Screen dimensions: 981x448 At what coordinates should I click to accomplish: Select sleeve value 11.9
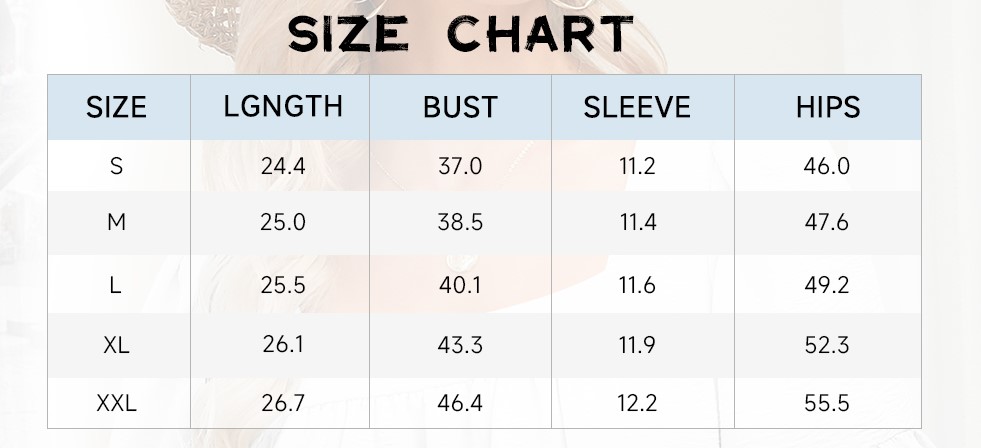tap(637, 345)
